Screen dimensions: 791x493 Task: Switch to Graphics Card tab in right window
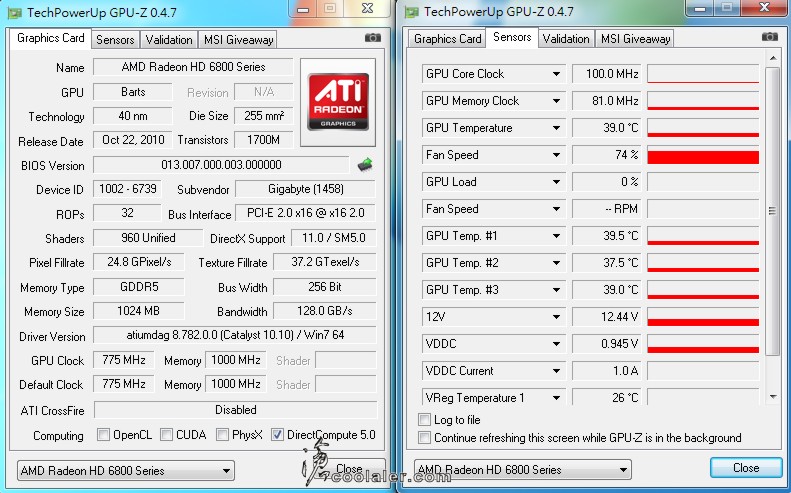tap(447, 39)
